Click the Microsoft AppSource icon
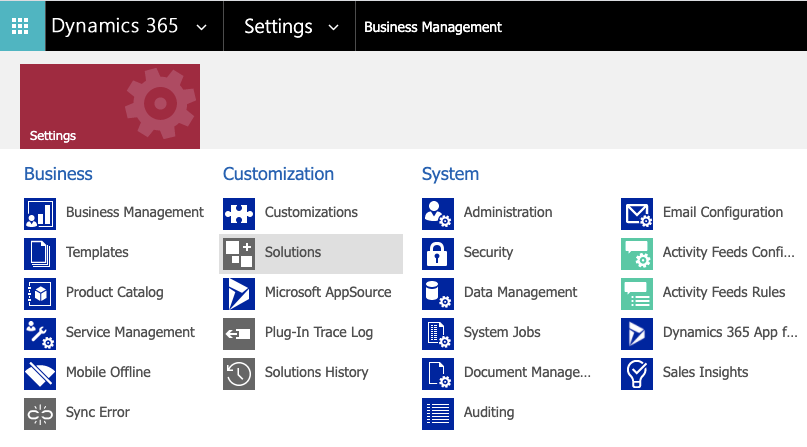The height and width of the screenshot is (447, 807). pos(239,294)
